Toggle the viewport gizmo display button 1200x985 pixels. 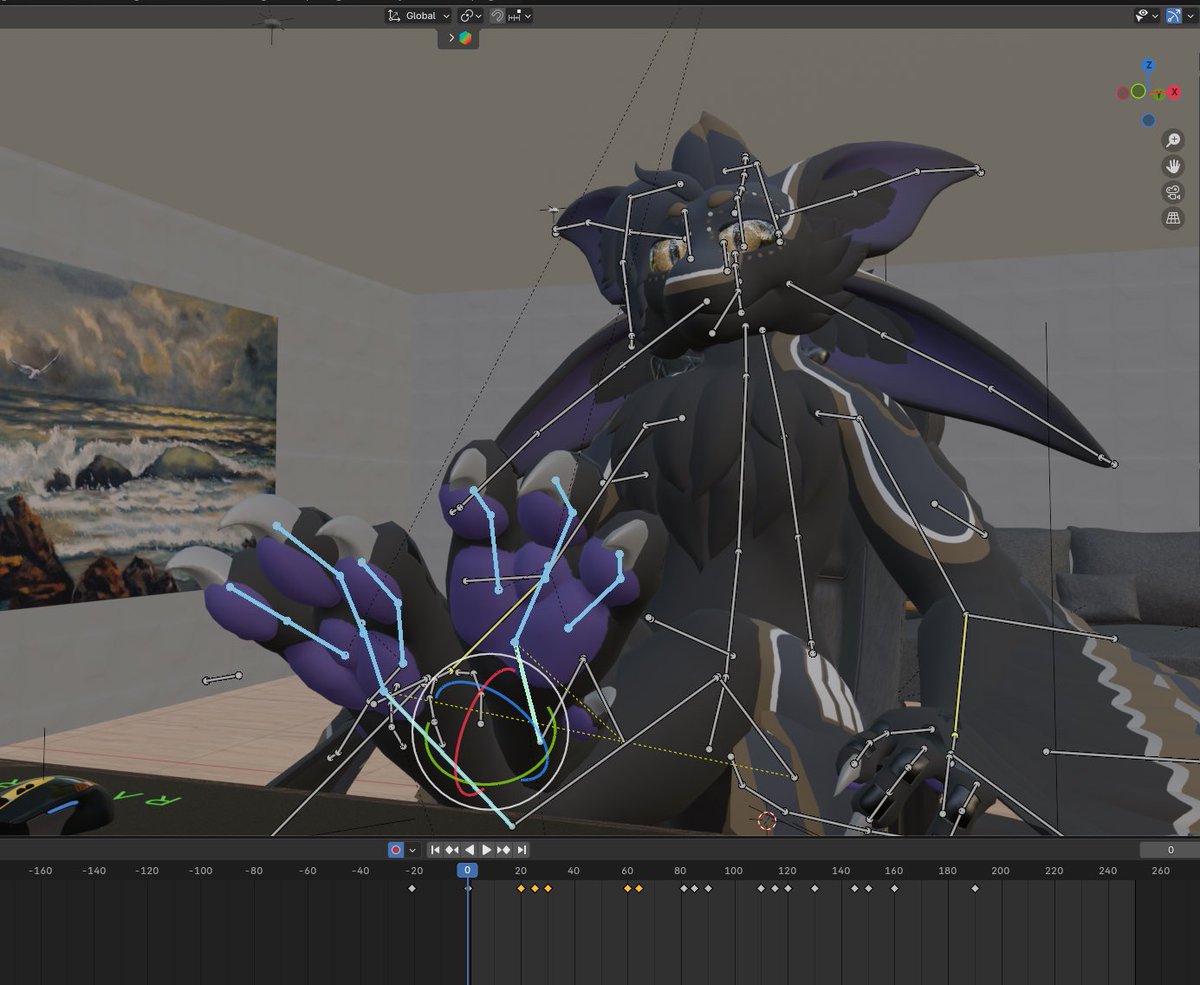tap(1173, 15)
